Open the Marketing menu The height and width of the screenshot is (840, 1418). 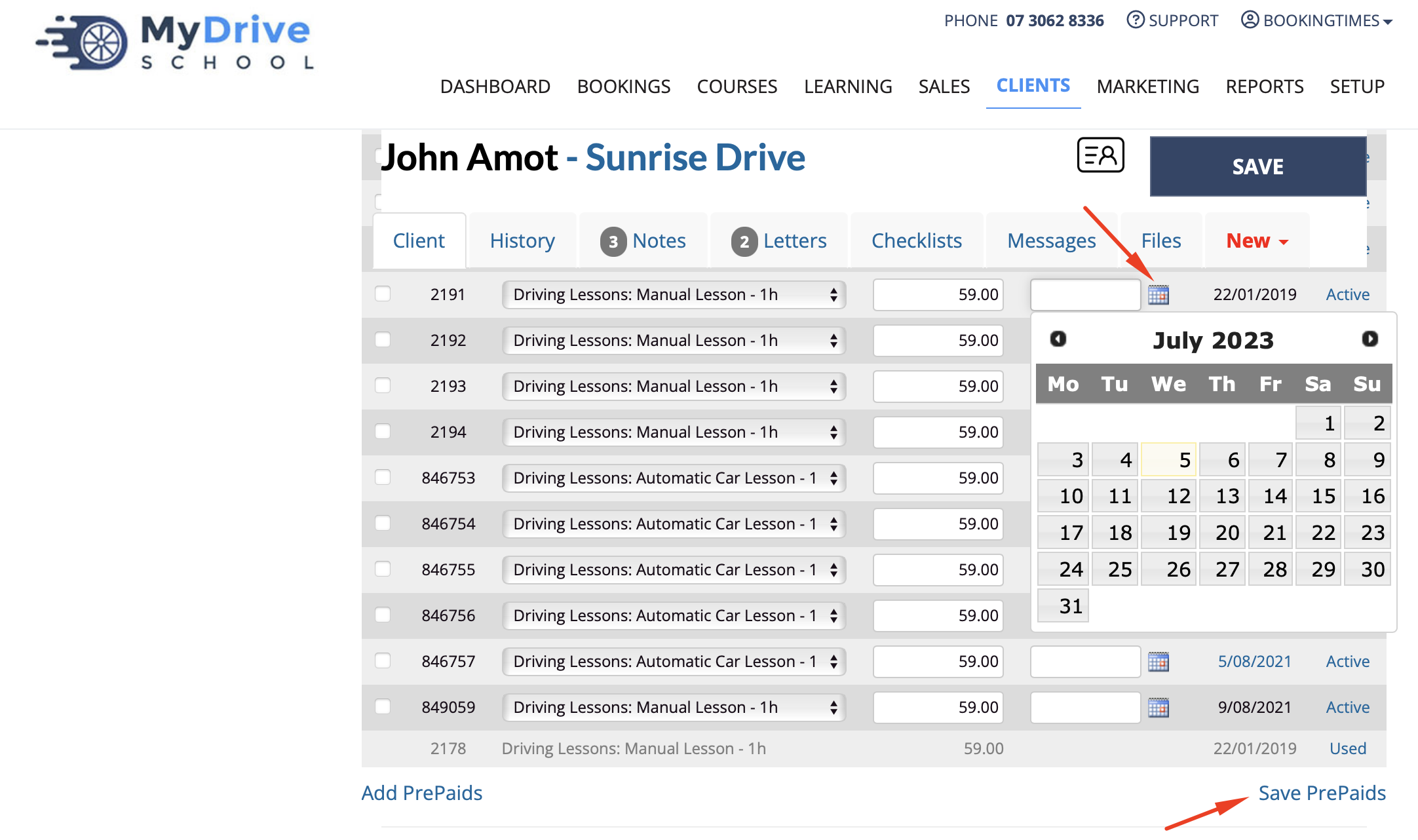coord(1148,86)
